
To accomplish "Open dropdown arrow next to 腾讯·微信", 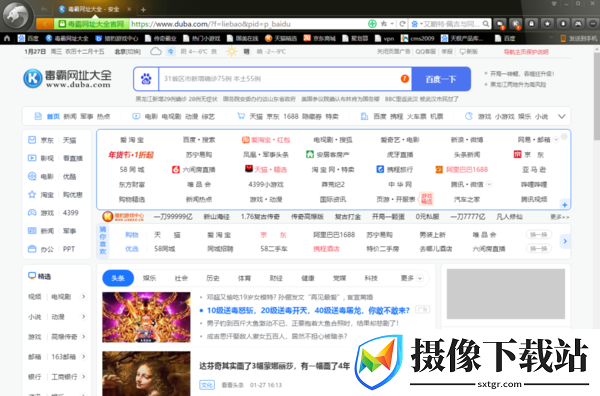I will coord(489,184).
